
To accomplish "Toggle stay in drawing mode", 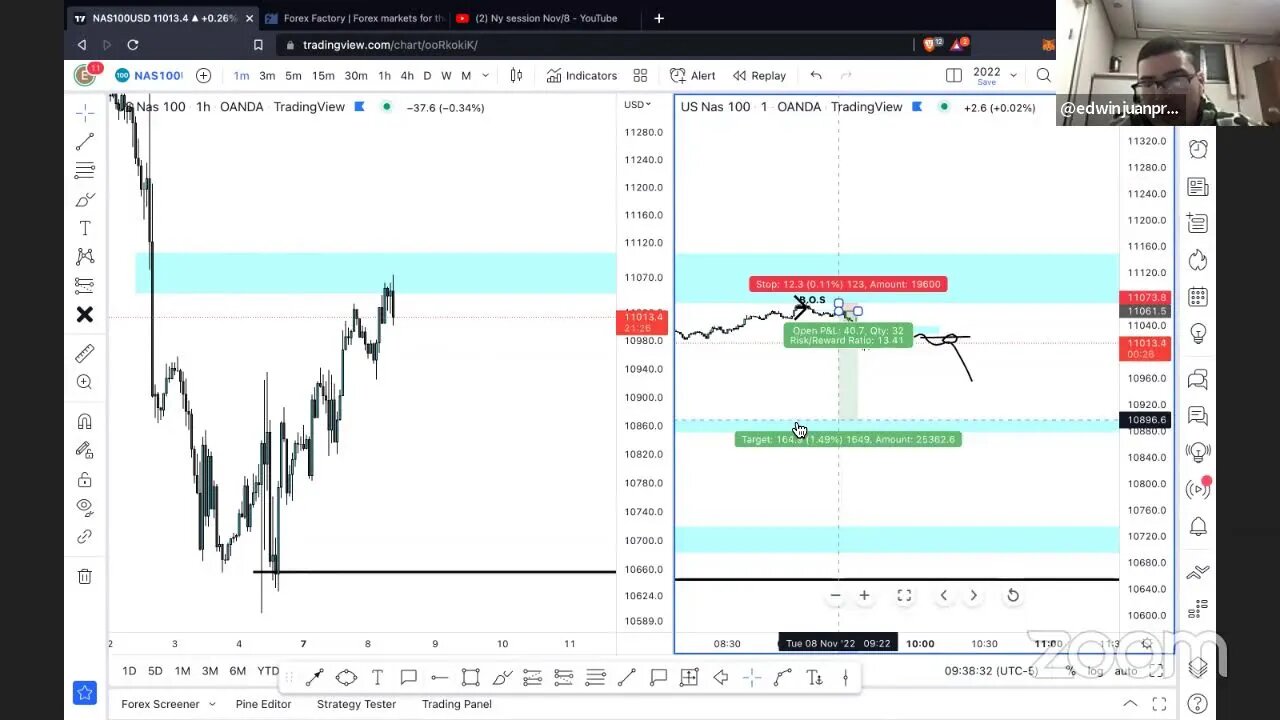I will point(85,451).
